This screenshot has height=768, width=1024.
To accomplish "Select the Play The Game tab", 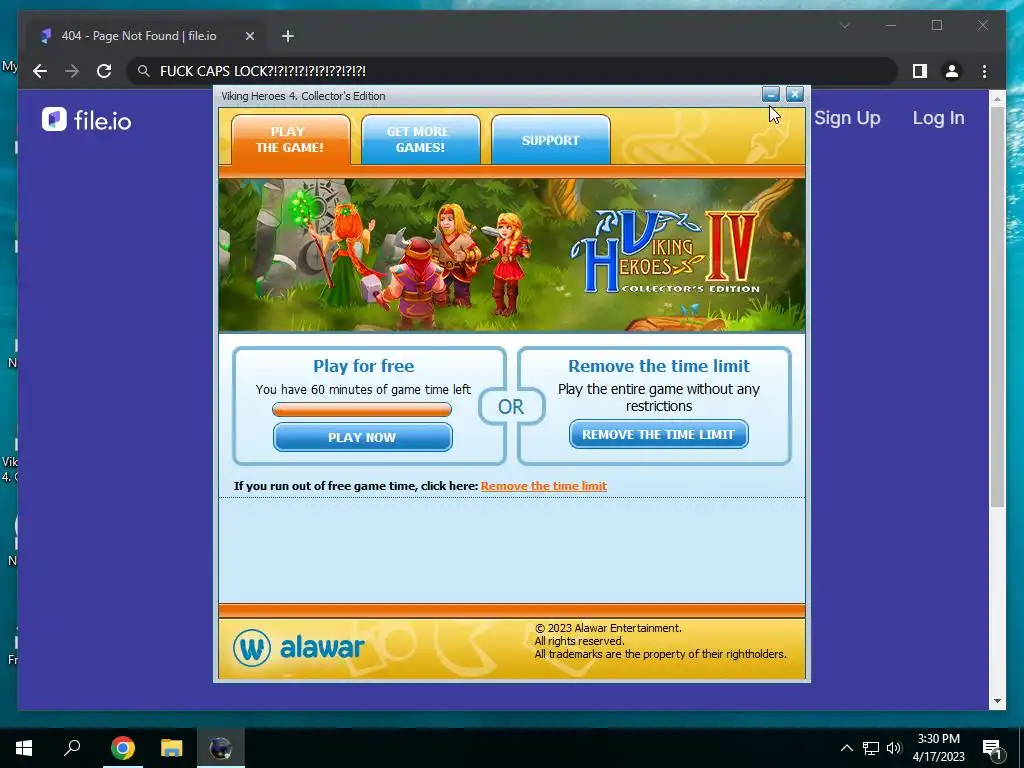I will [291, 139].
